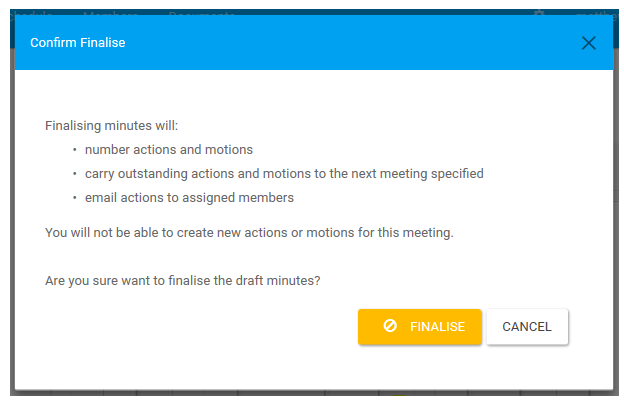Click "email actions to assigned members" line
The height and width of the screenshot is (403, 624).
189,197
